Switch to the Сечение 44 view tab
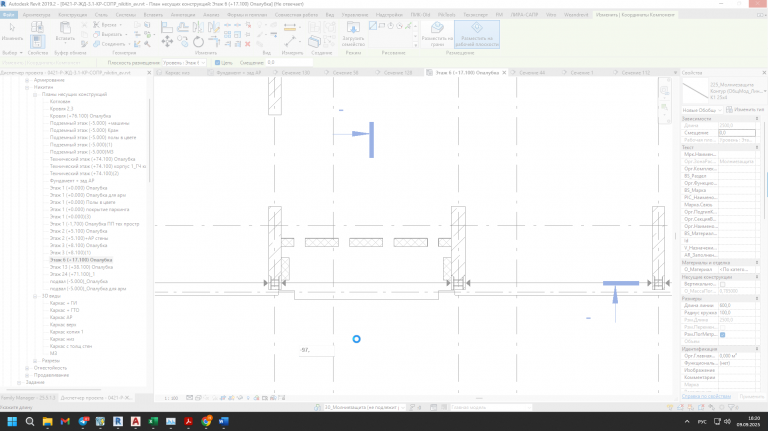The image size is (768, 431). (x=532, y=72)
